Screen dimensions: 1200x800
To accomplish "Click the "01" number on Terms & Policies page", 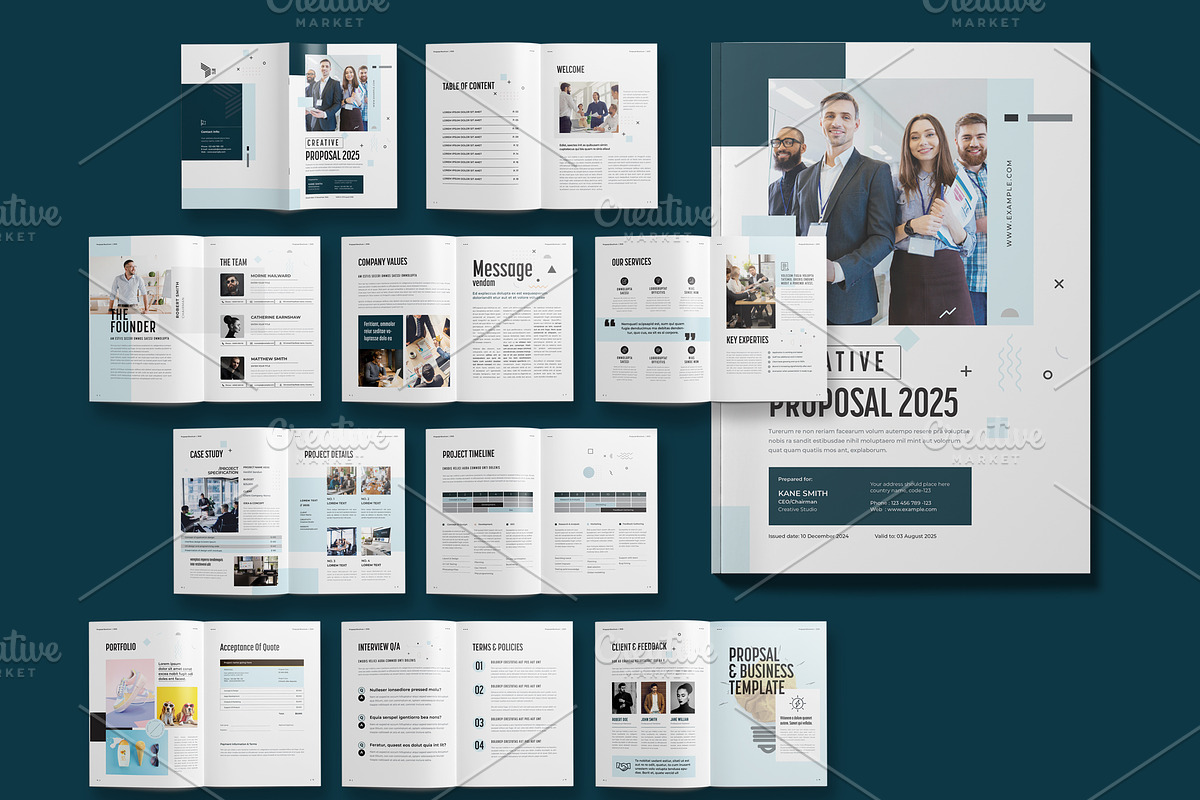I will click(479, 666).
